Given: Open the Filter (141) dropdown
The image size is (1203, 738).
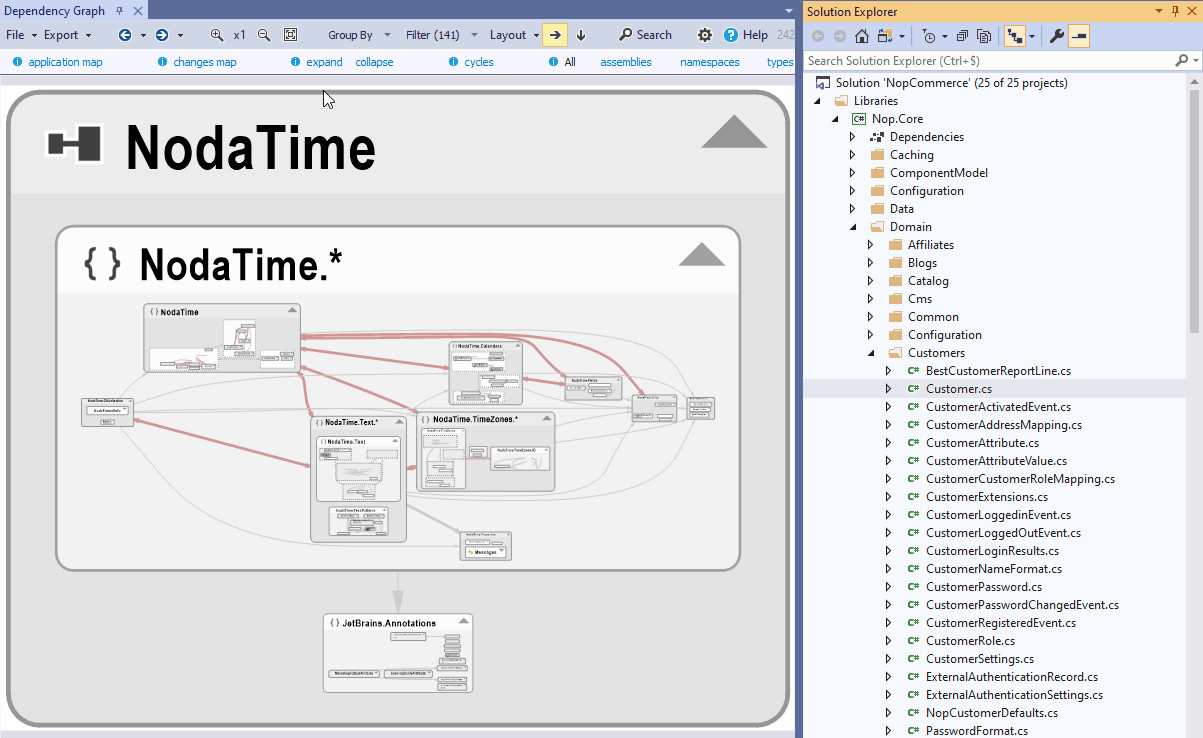Looking at the screenshot, I should click(442, 35).
